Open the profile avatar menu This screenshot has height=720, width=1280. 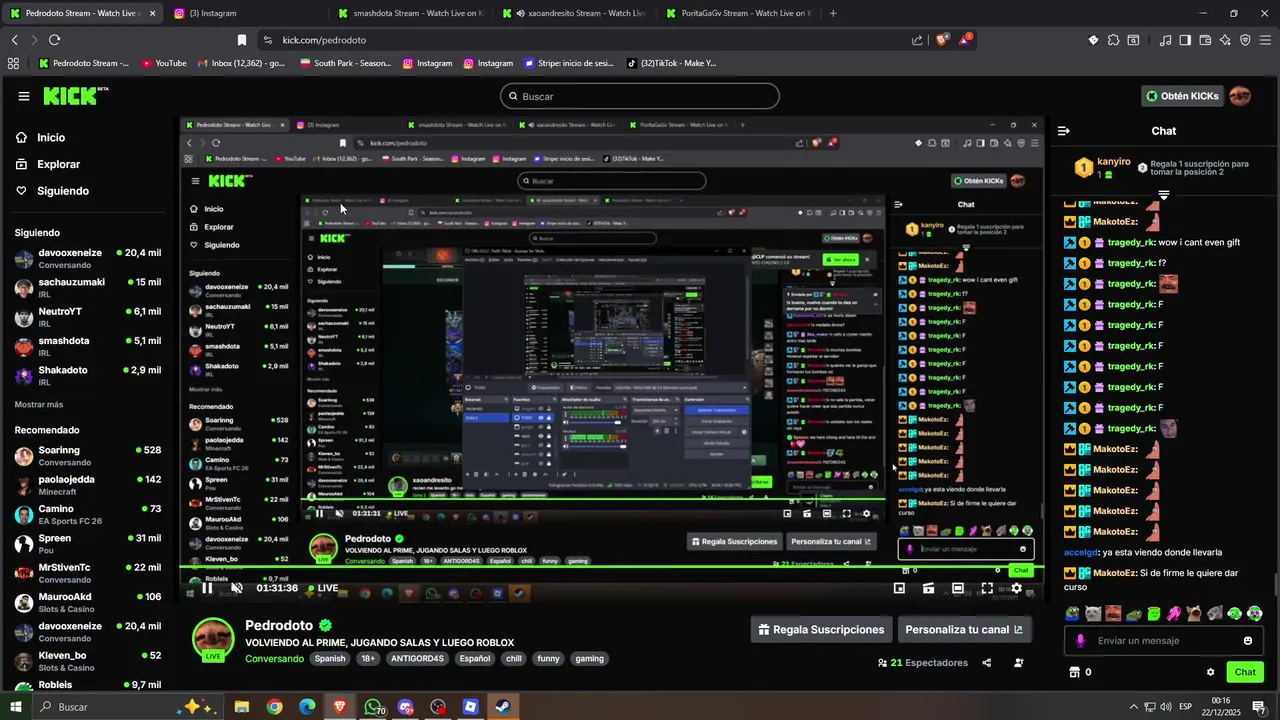click(1240, 96)
